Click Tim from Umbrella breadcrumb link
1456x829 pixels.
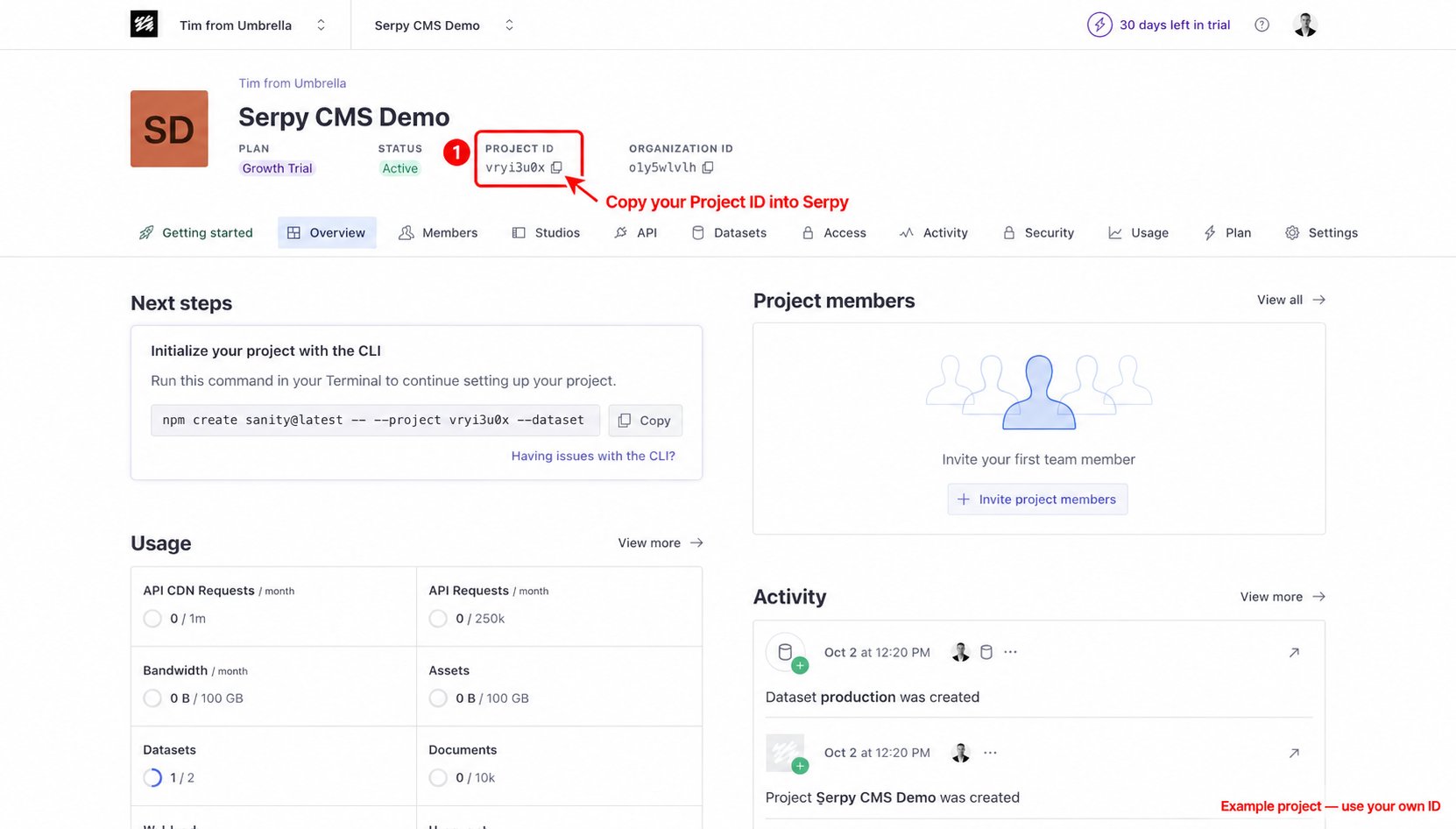[x=293, y=83]
